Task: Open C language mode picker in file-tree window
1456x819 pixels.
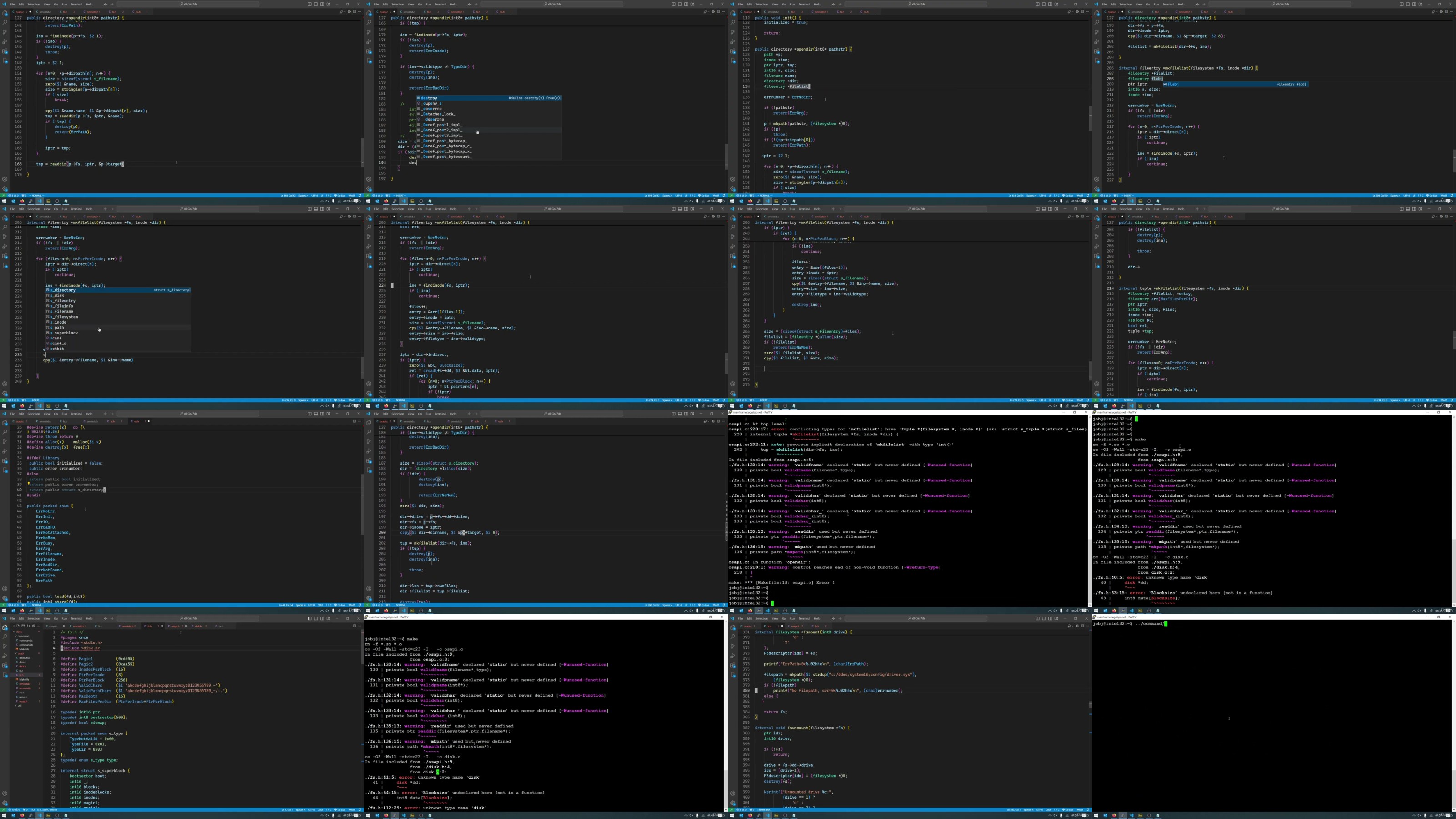Action: click(329, 810)
